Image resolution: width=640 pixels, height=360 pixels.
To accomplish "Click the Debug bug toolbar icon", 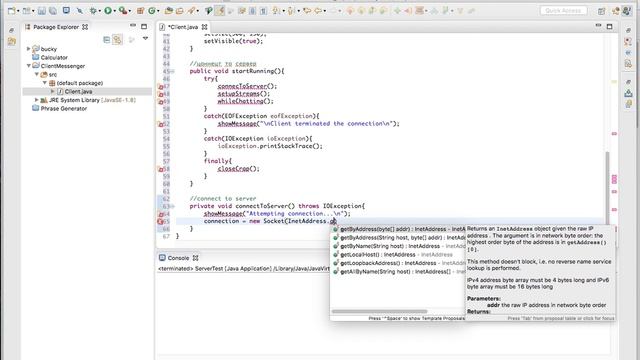I will click(93, 11).
